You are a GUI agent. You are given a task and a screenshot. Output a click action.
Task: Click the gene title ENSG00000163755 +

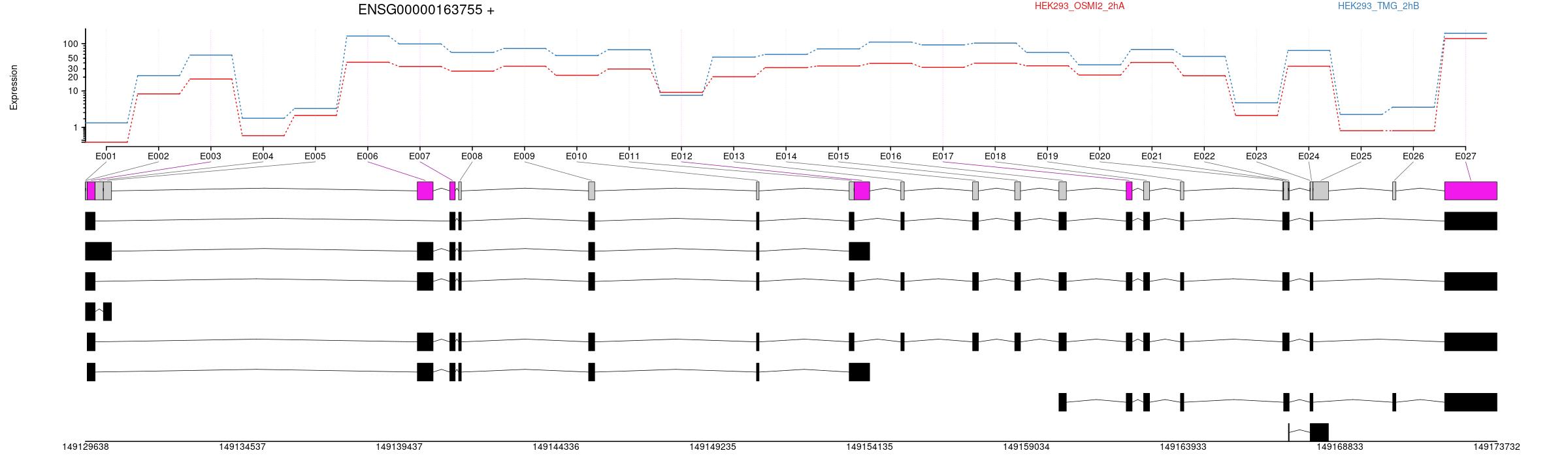pos(426,10)
